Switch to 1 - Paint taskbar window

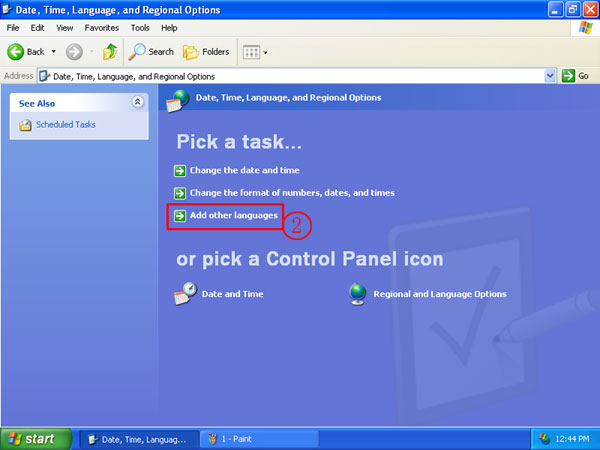258,438
